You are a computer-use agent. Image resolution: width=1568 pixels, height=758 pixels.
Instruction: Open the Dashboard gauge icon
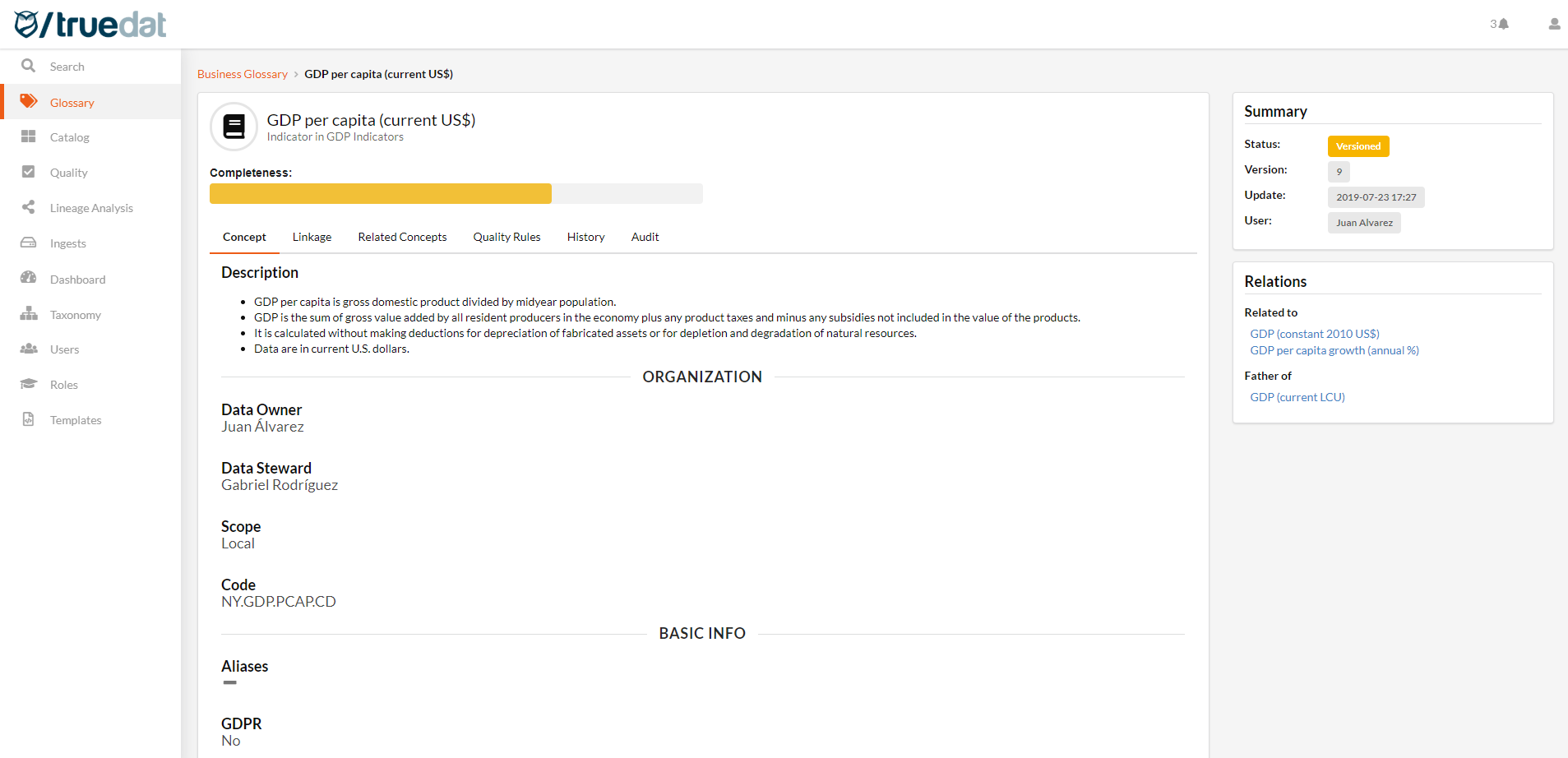(x=28, y=278)
